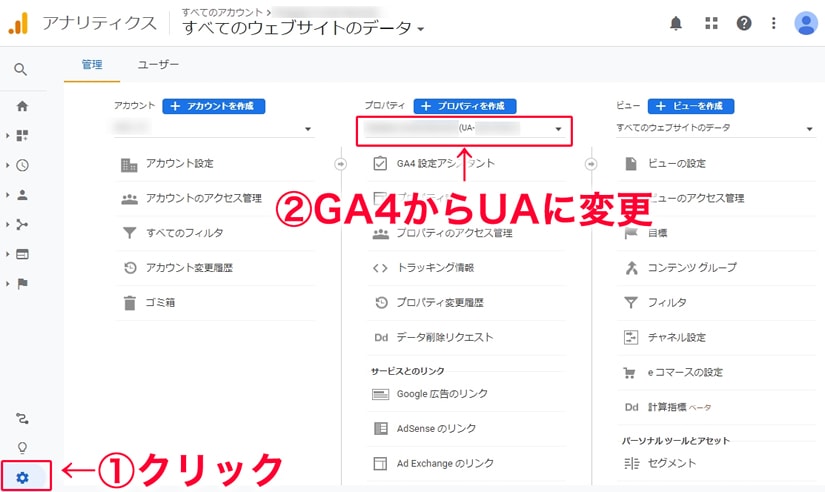Viewport: 825px width, 492px height.
Task: Open the notifications bell
Action: point(676,23)
